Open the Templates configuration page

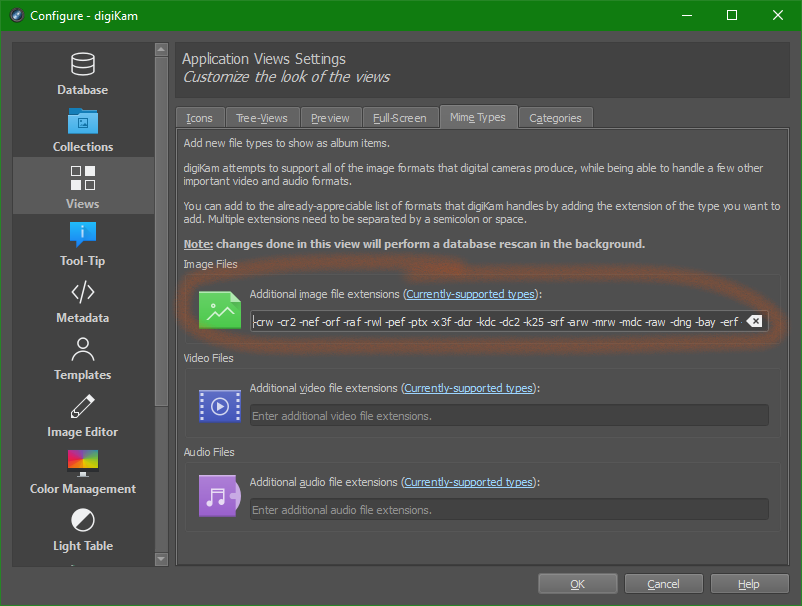tap(83, 359)
